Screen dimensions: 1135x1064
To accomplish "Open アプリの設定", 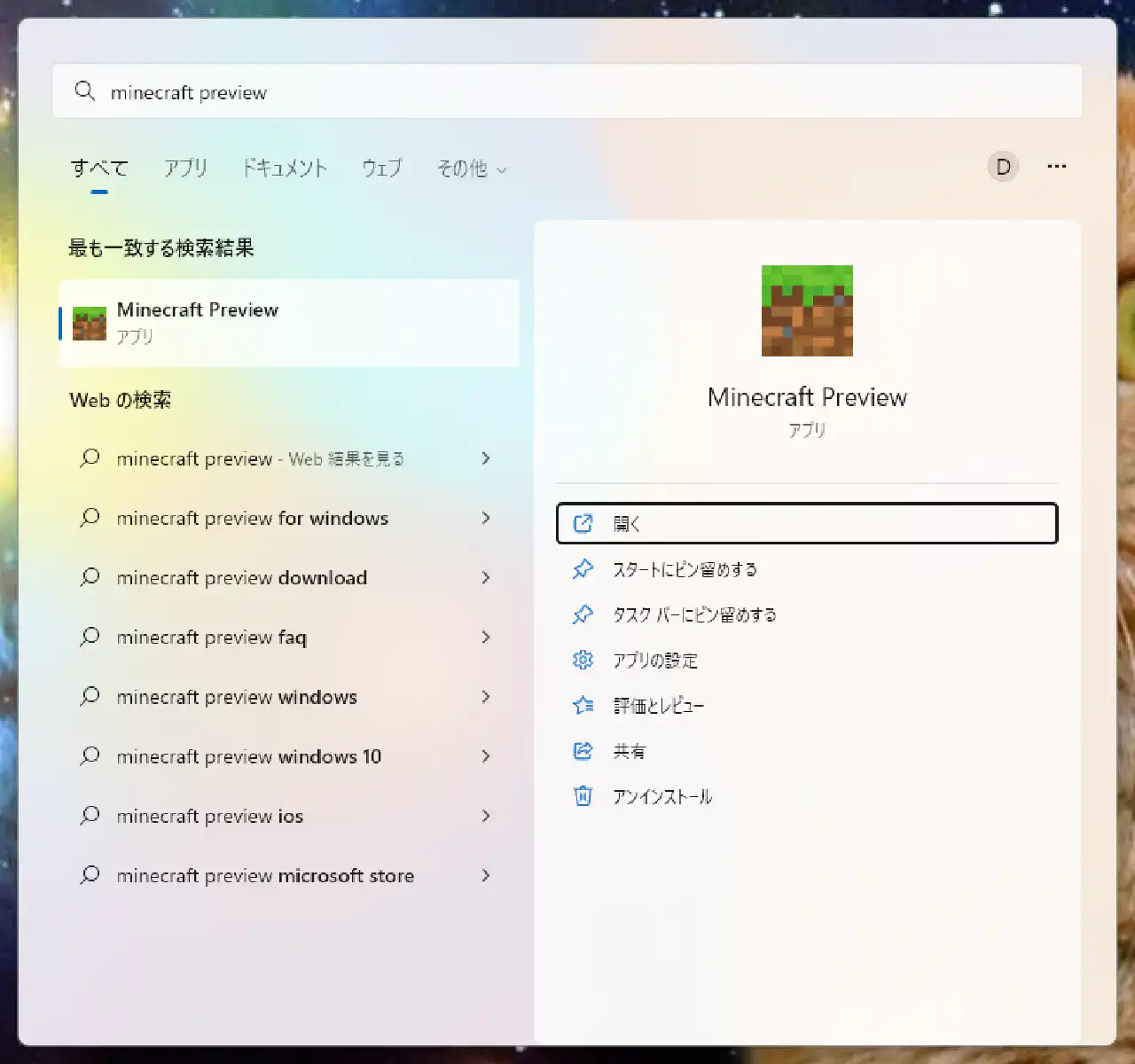I will (x=807, y=661).
